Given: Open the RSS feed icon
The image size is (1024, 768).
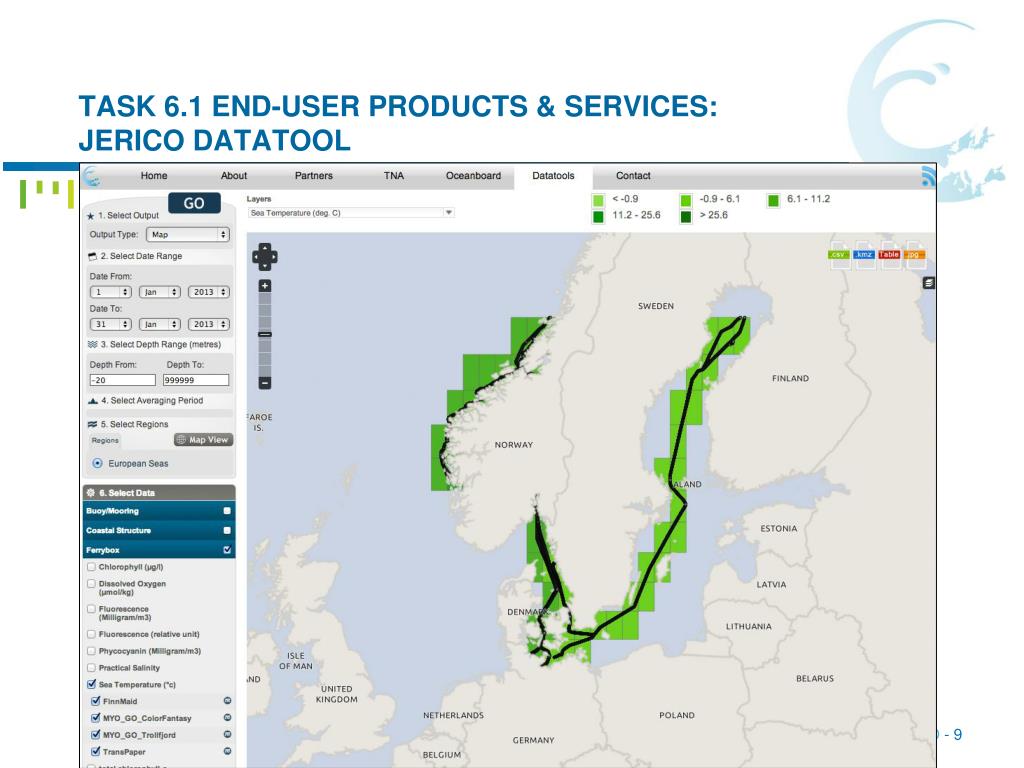Looking at the screenshot, I should [928, 176].
